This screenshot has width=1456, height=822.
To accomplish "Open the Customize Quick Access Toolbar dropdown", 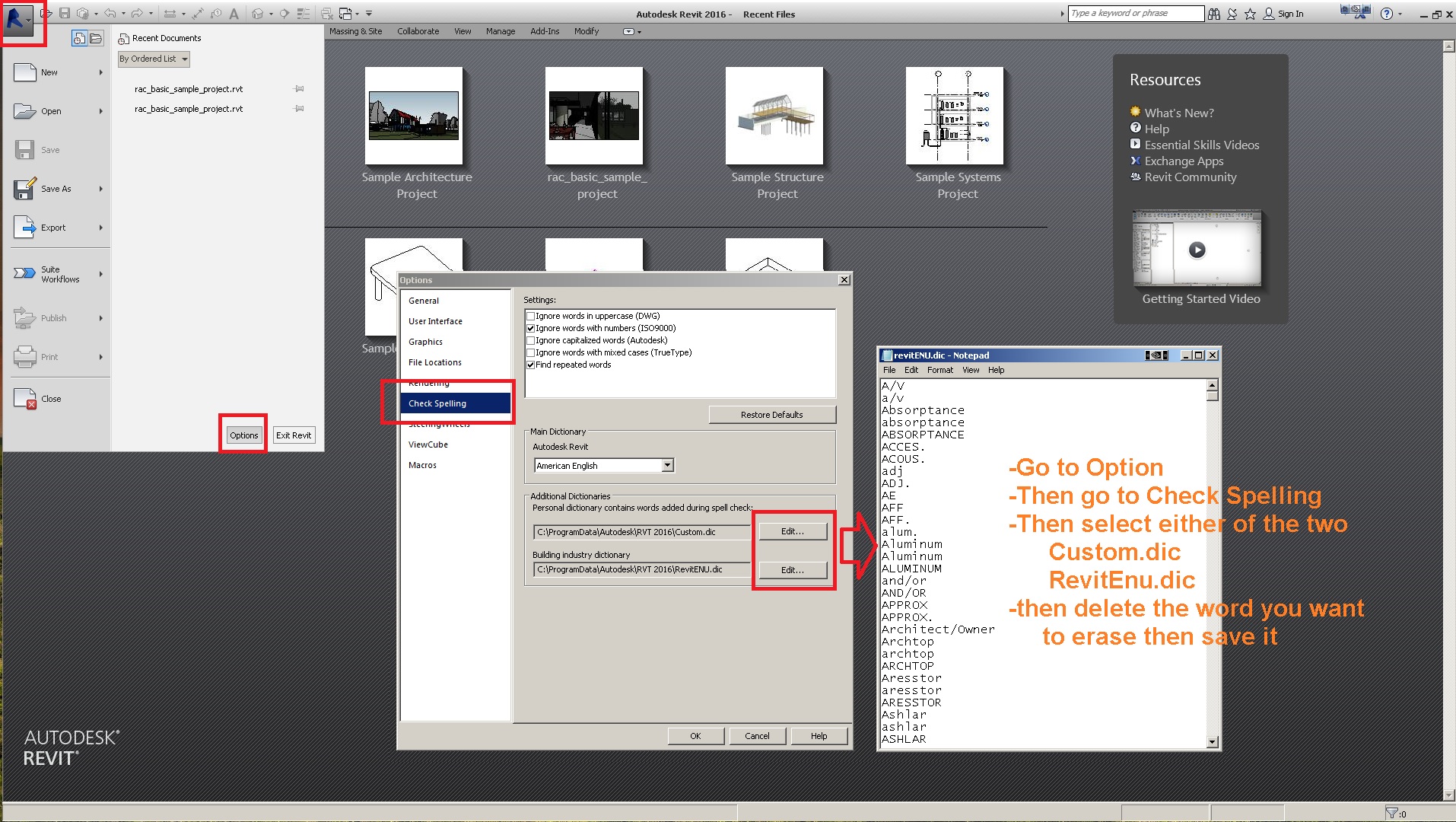I will [369, 14].
